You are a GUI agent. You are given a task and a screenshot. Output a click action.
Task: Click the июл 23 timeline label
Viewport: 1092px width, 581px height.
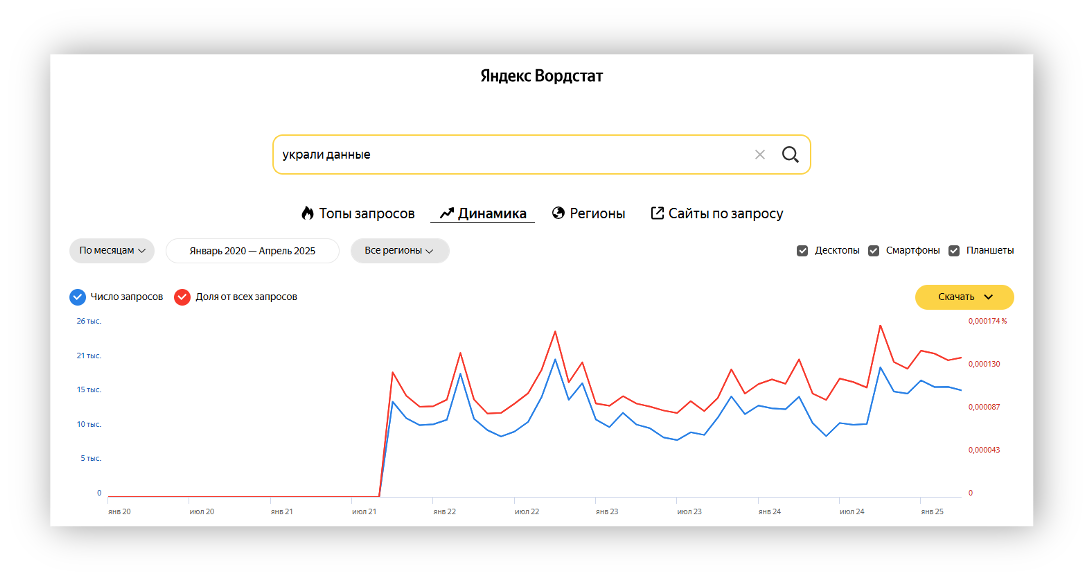point(689,511)
